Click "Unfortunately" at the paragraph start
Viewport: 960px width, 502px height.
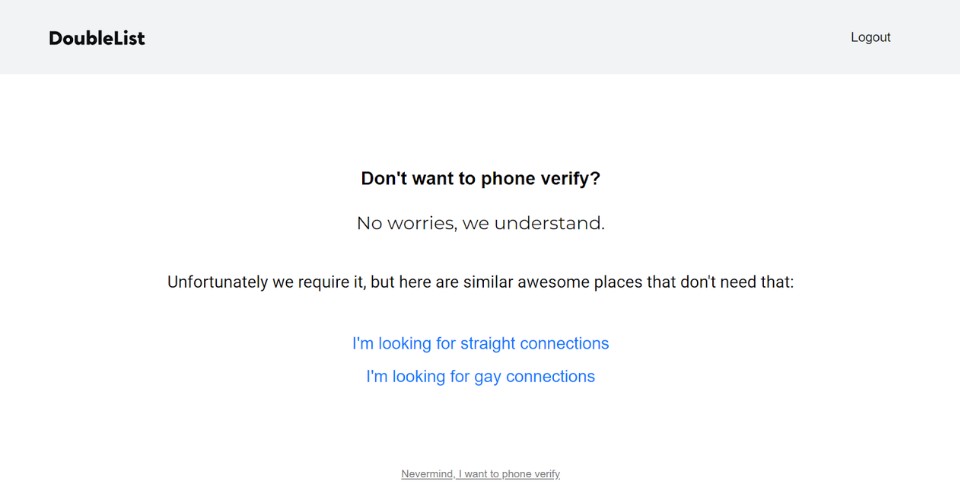(217, 282)
